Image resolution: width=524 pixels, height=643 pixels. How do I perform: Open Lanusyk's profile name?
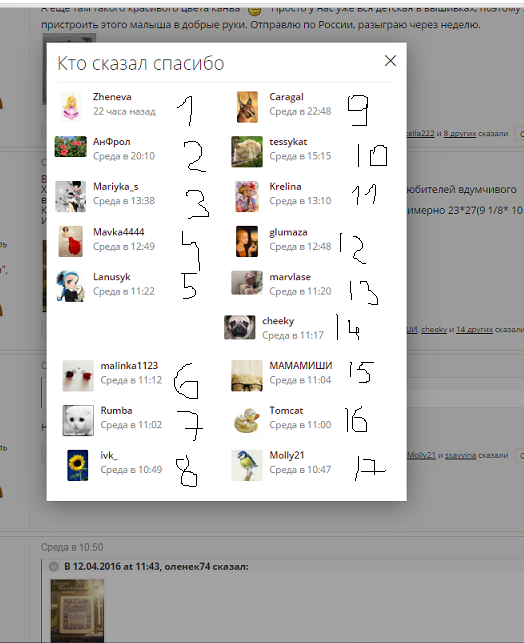tap(112, 277)
